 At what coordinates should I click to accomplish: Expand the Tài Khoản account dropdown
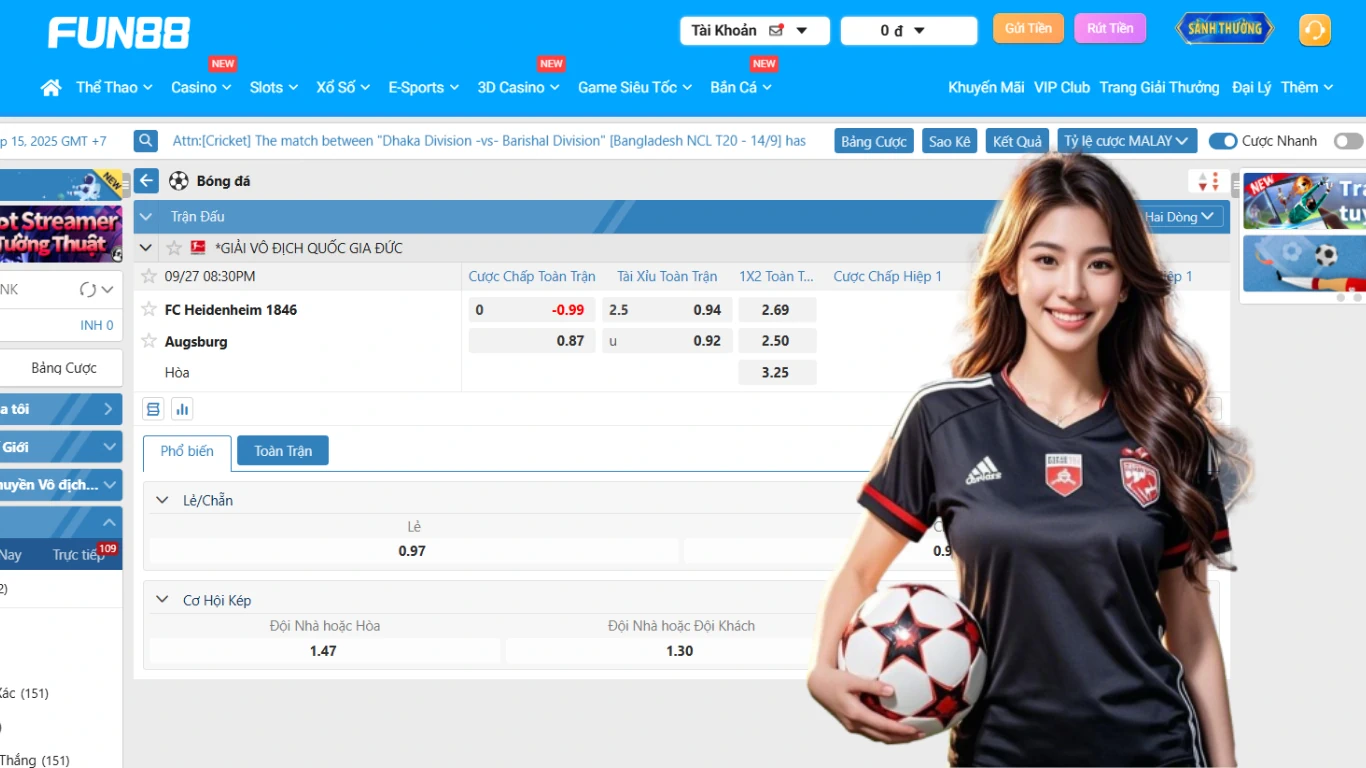pos(755,31)
